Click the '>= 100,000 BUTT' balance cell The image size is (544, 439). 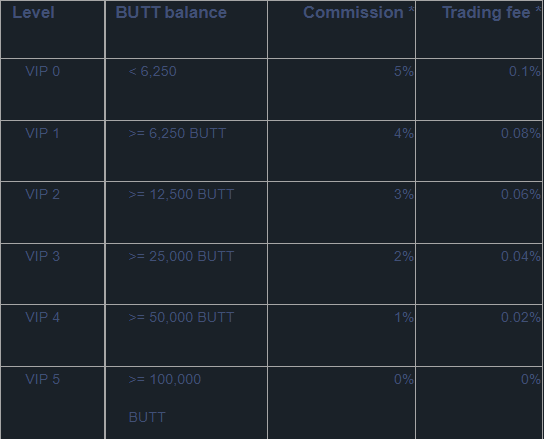point(186,403)
